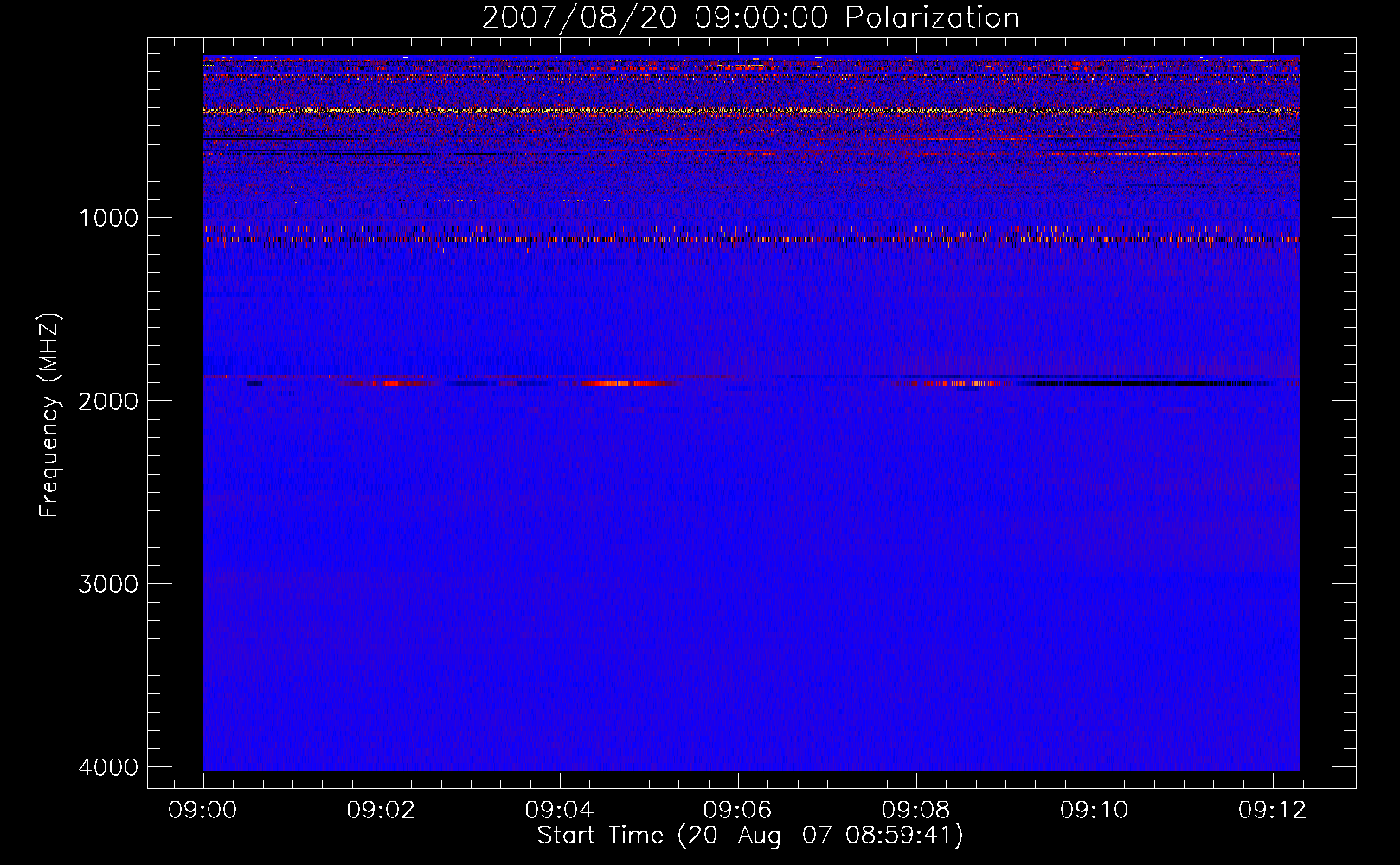Viewport: 1400px width, 865px height.
Task: Click the 09:04 time tick label
Action: pos(560,811)
